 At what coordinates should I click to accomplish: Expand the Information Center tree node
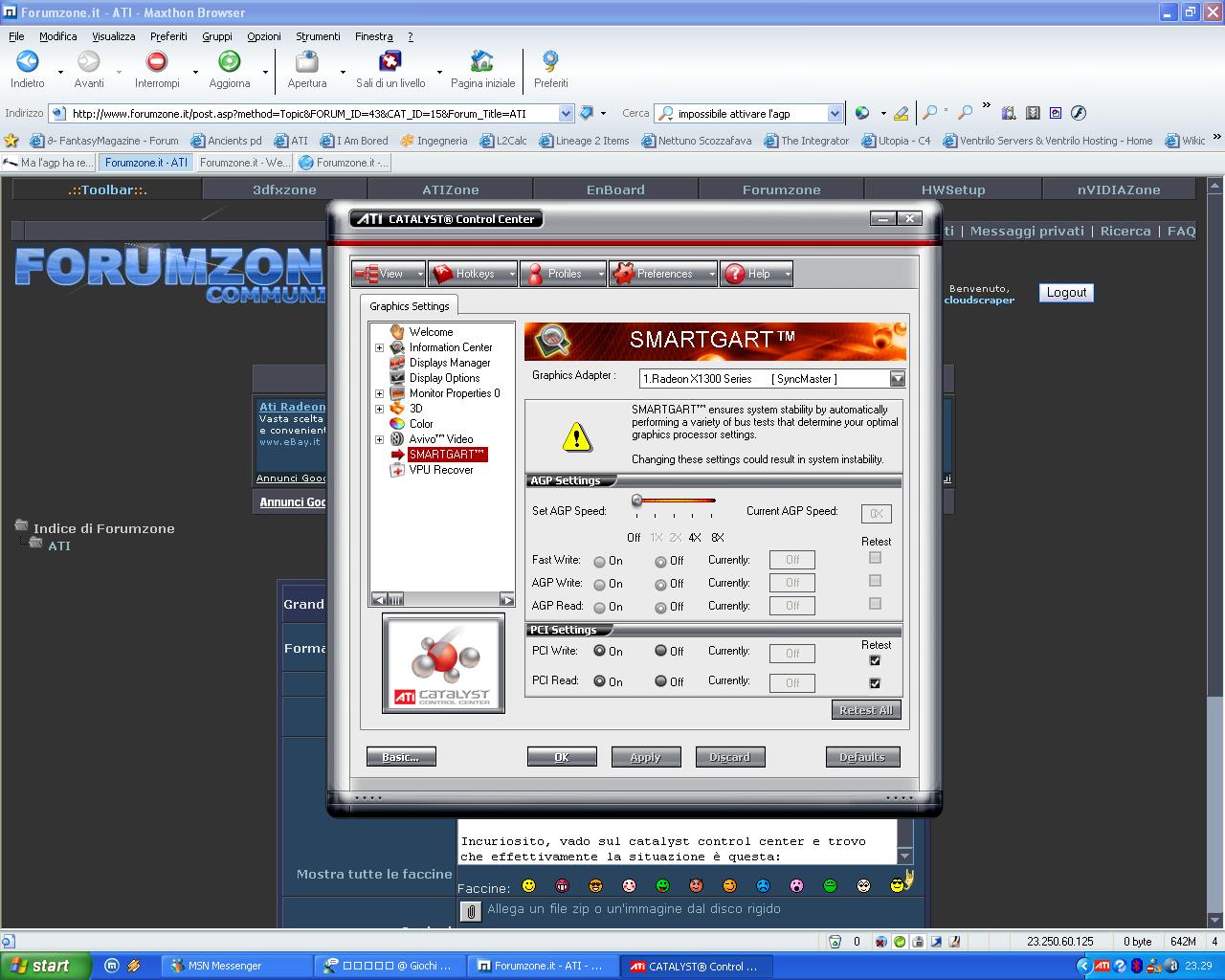[379, 348]
